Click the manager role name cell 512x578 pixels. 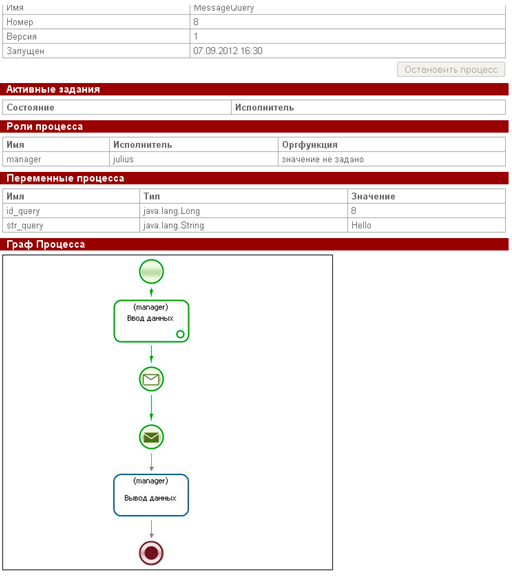(x=56, y=159)
